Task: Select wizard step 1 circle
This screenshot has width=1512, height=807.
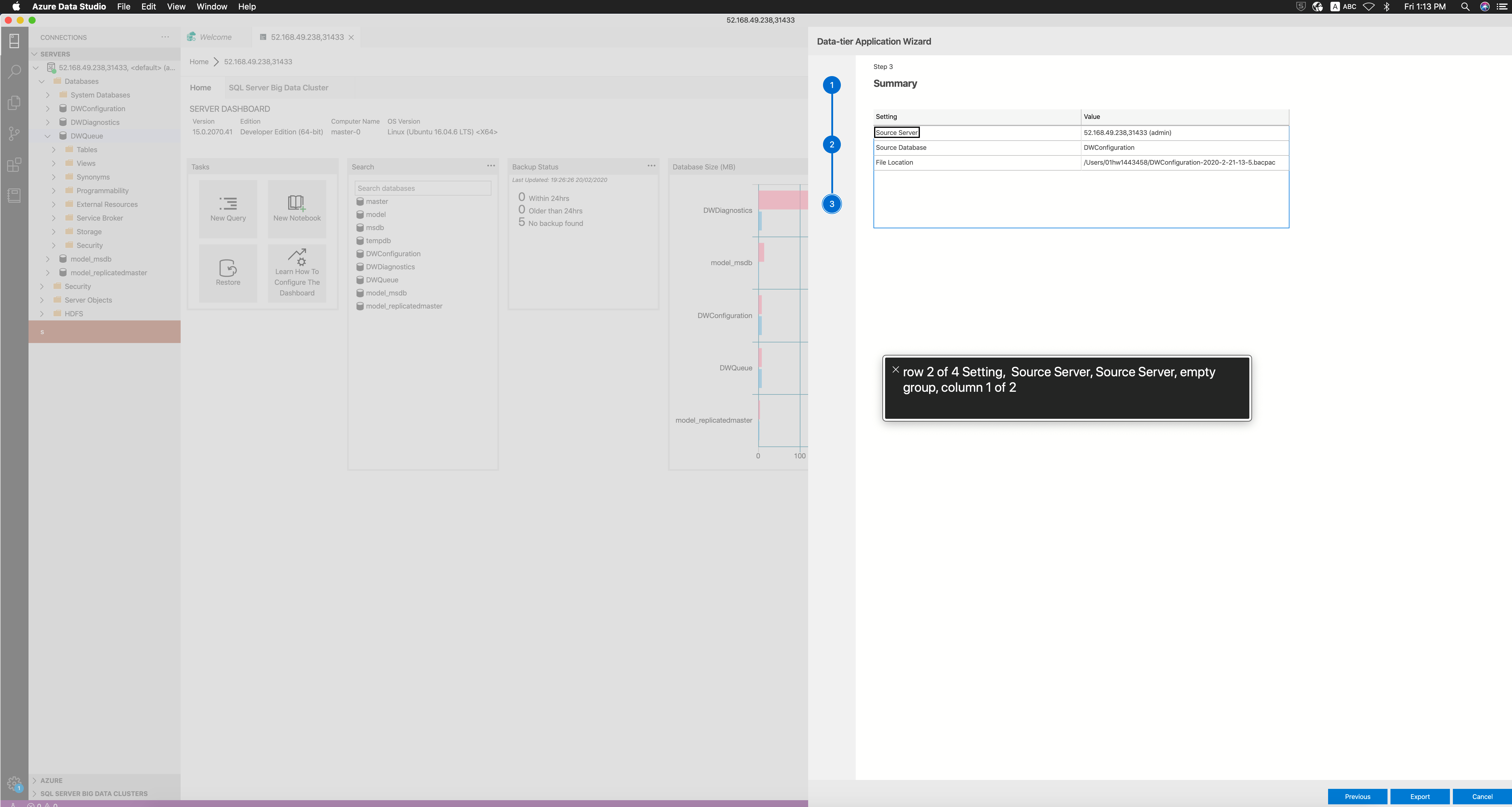Action: 832,85
